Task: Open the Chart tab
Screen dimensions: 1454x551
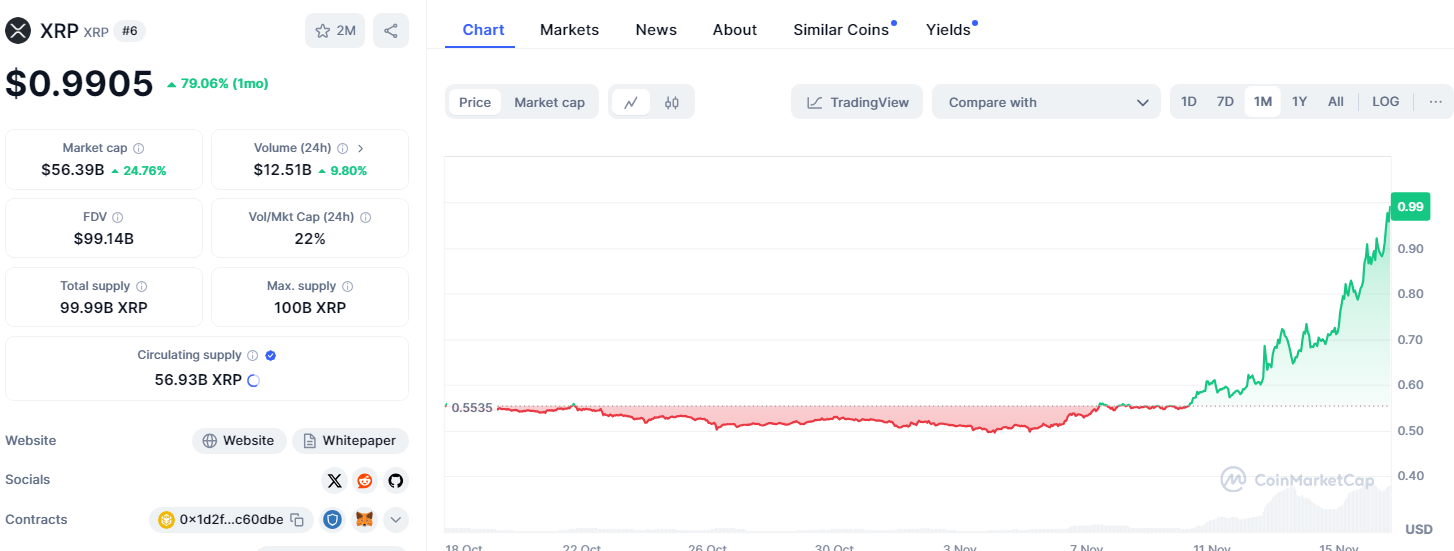Action: [x=483, y=30]
